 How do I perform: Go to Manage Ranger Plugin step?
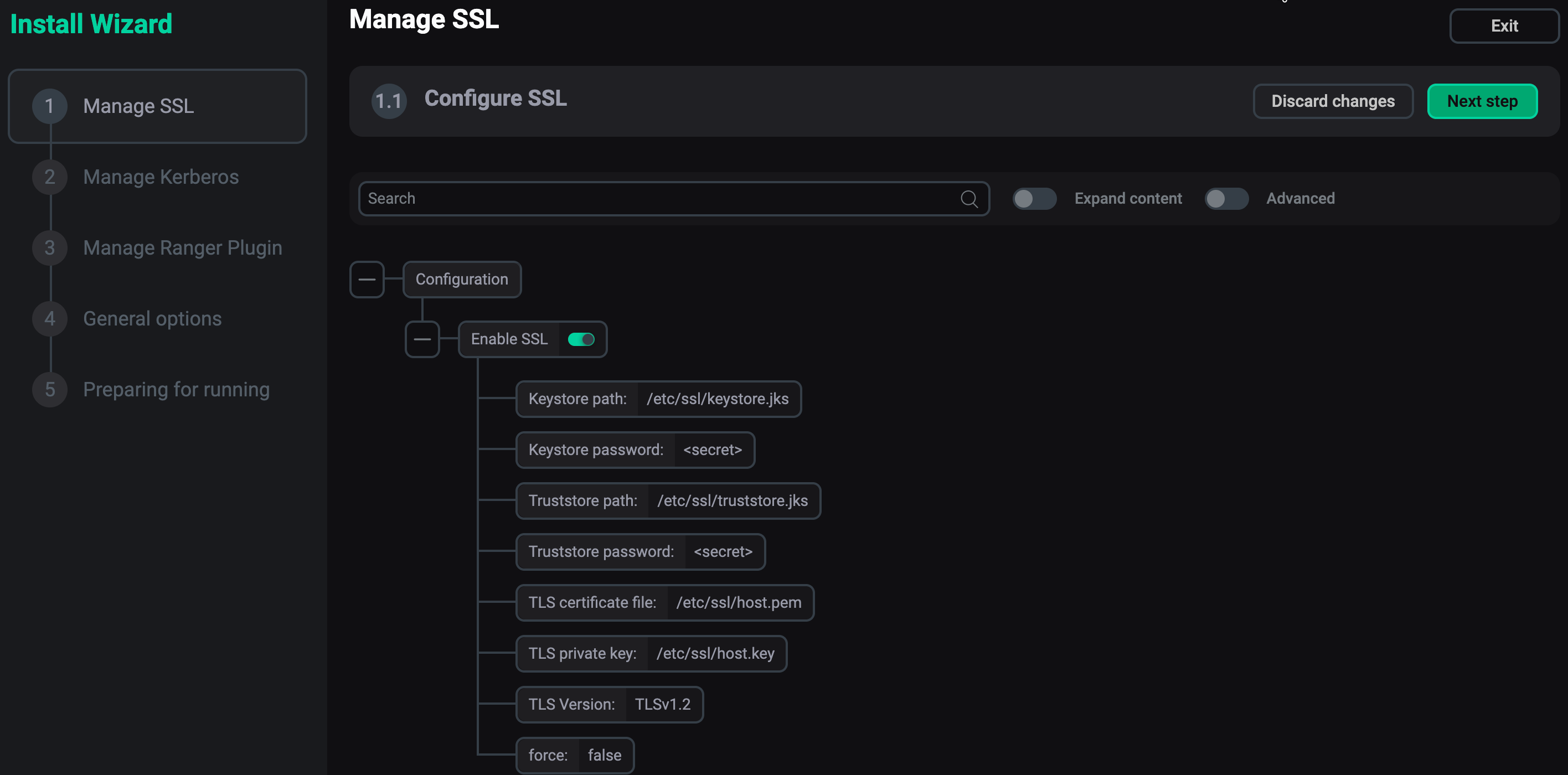click(183, 248)
